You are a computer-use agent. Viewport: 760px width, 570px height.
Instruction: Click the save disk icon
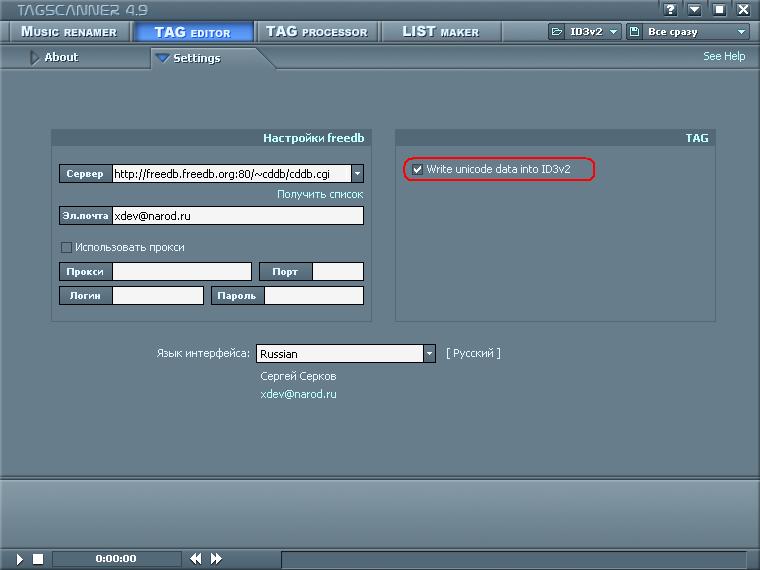point(634,32)
